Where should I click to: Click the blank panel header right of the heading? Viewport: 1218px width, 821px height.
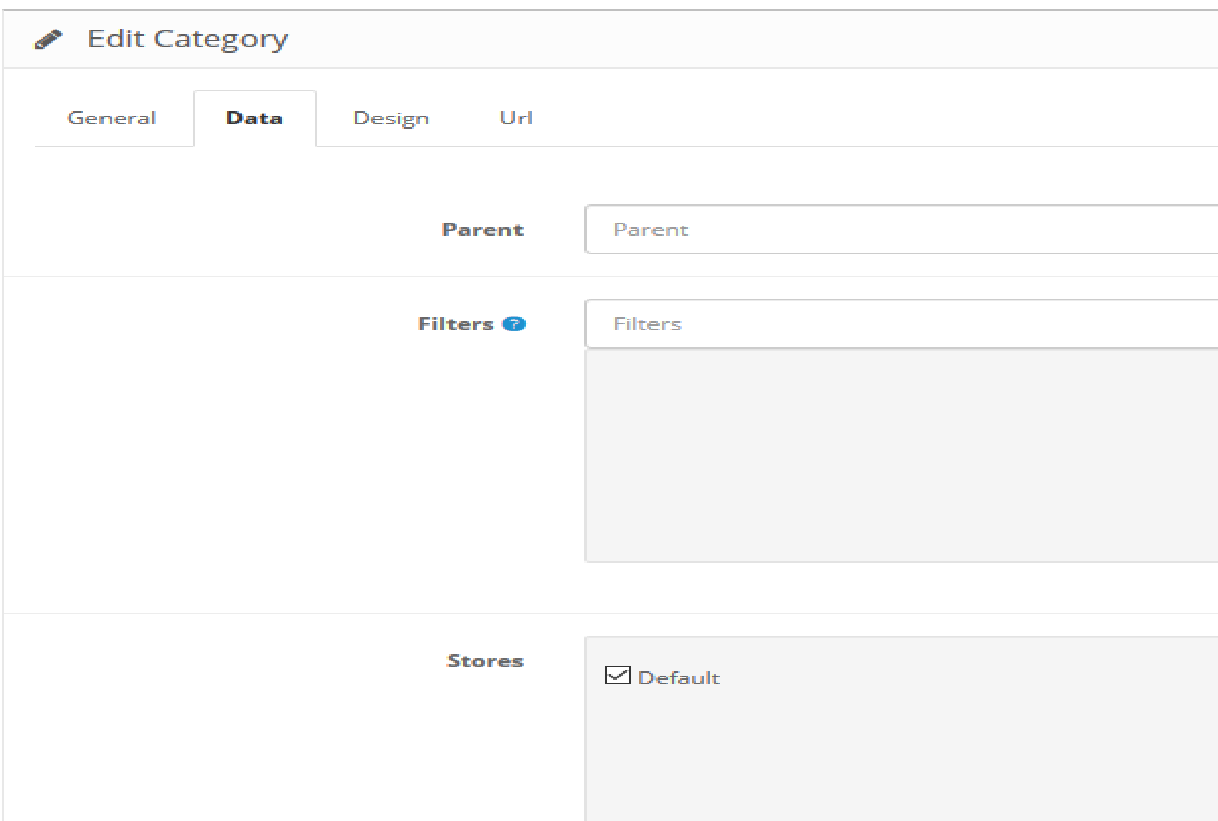tap(750, 40)
